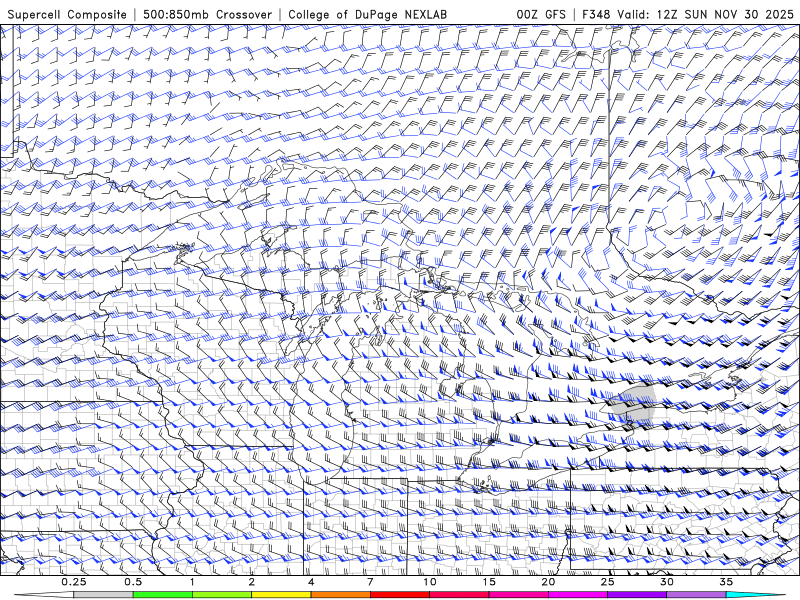
Task: Click the gray shaded supercell composite area
Action: tap(633, 403)
